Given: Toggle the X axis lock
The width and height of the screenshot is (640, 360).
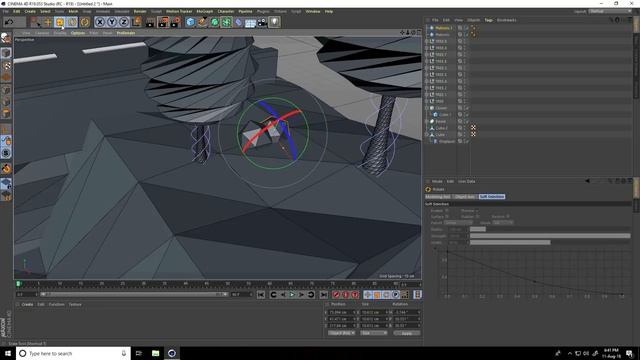Looking at the screenshot, I should (x=100, y=22).
